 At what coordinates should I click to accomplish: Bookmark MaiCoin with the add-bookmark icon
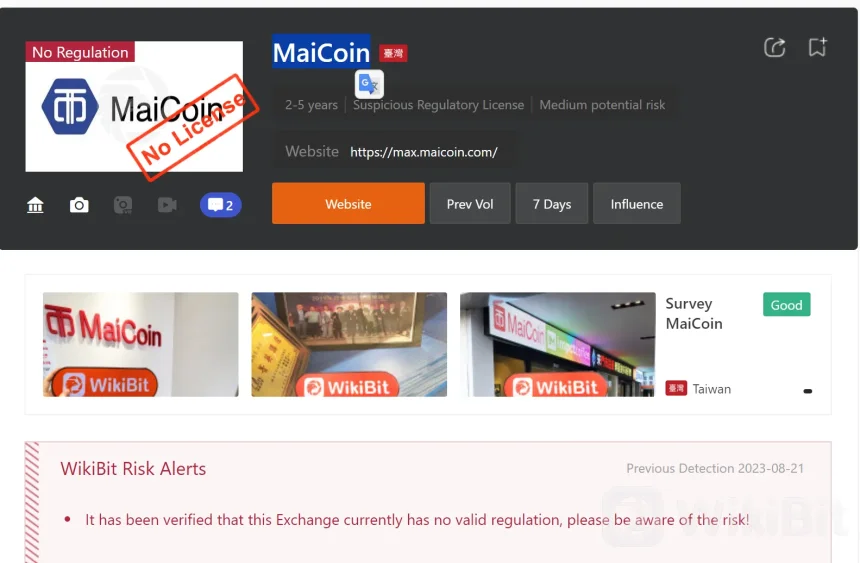(x=817, y=47)
